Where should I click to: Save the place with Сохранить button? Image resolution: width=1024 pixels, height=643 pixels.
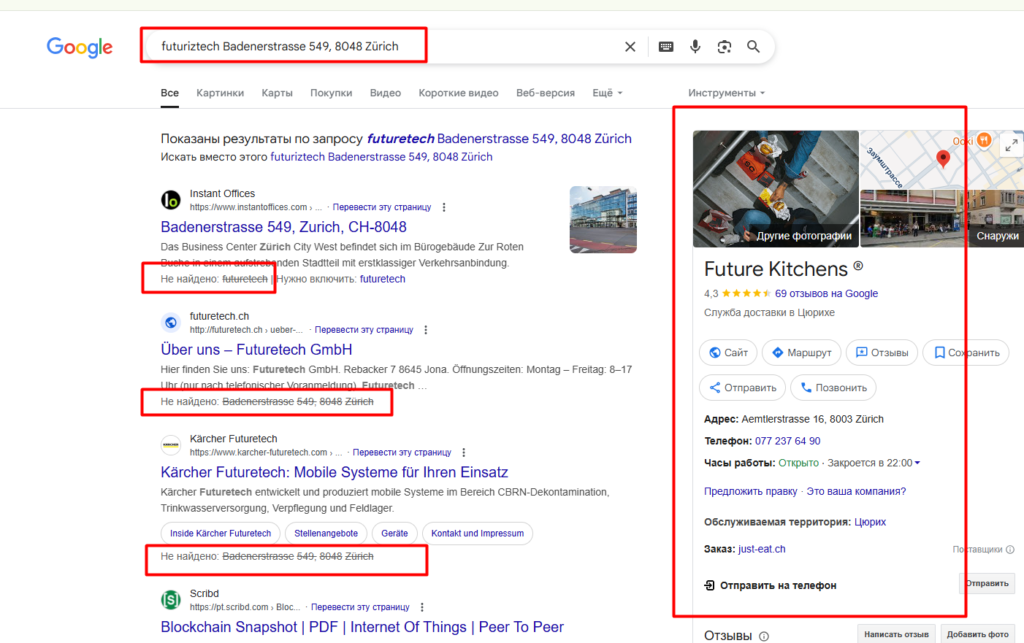tap(966, 353)
